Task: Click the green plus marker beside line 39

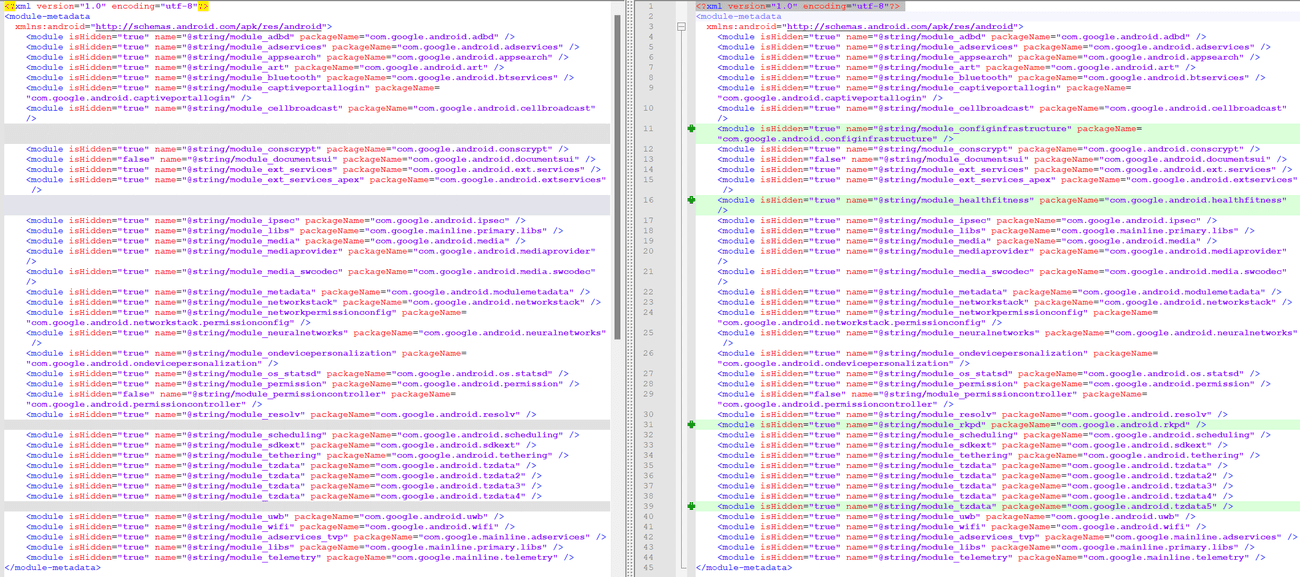Action: click(691, 506)
